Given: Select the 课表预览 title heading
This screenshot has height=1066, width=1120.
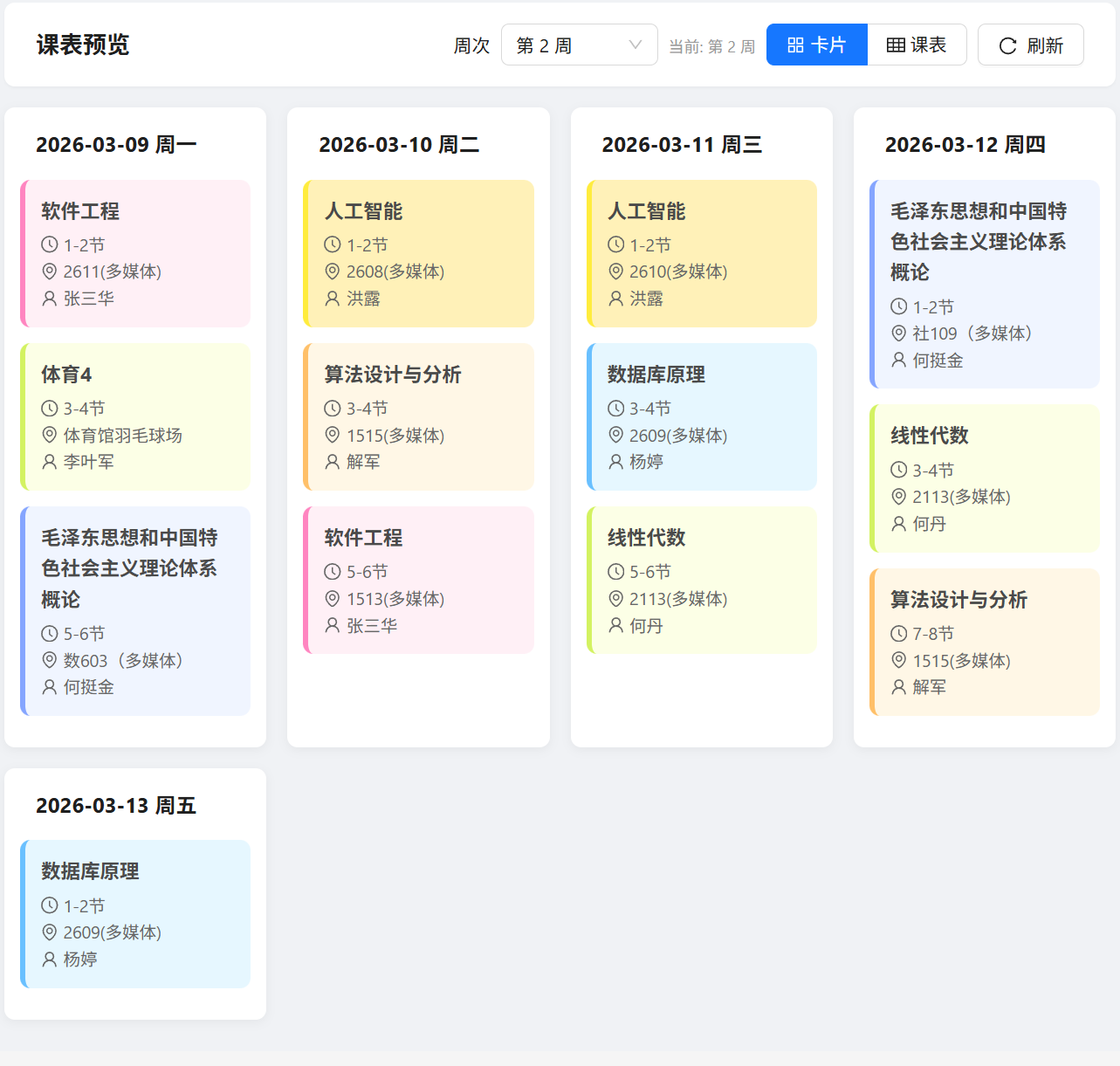Looking at the screenshot, I should 82,45.
